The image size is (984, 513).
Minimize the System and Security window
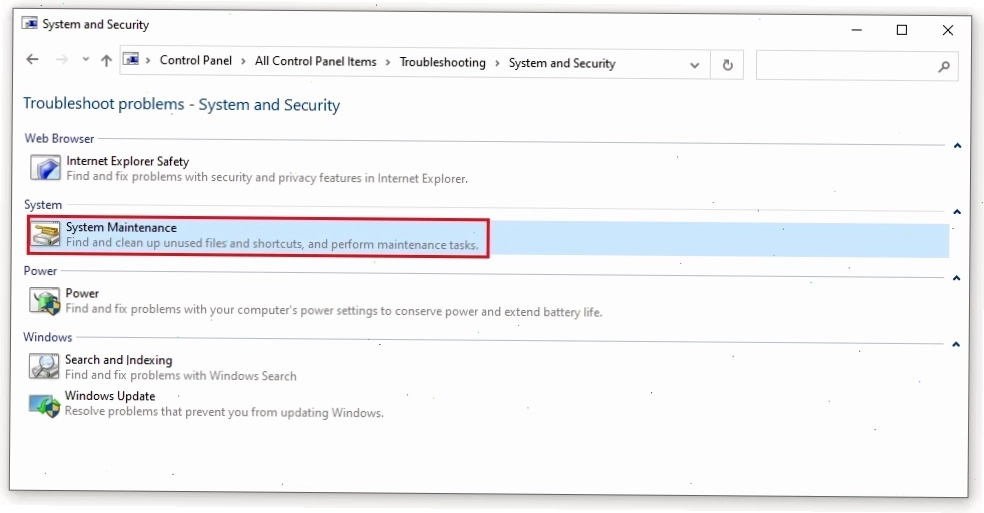tap(857, 30)
